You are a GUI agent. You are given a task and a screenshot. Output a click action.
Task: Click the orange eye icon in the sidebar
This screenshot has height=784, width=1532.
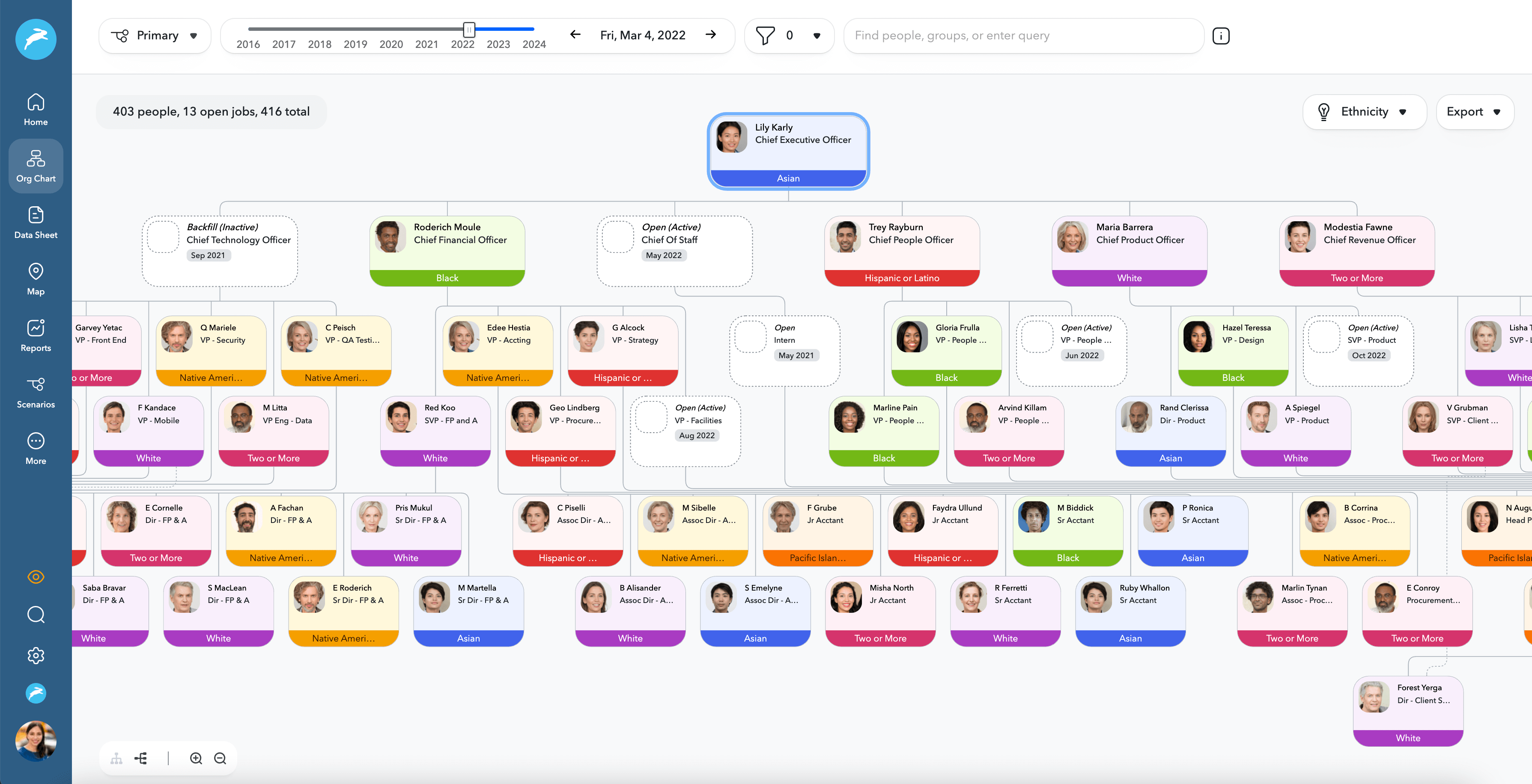click(x=36, y=576)
